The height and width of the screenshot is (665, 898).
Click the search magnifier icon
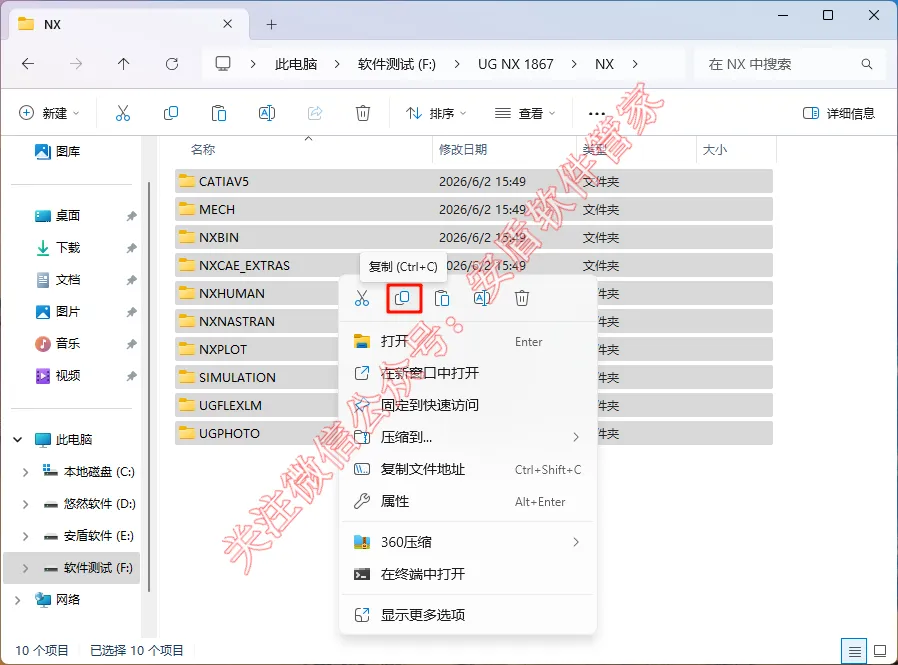[867, 64]
